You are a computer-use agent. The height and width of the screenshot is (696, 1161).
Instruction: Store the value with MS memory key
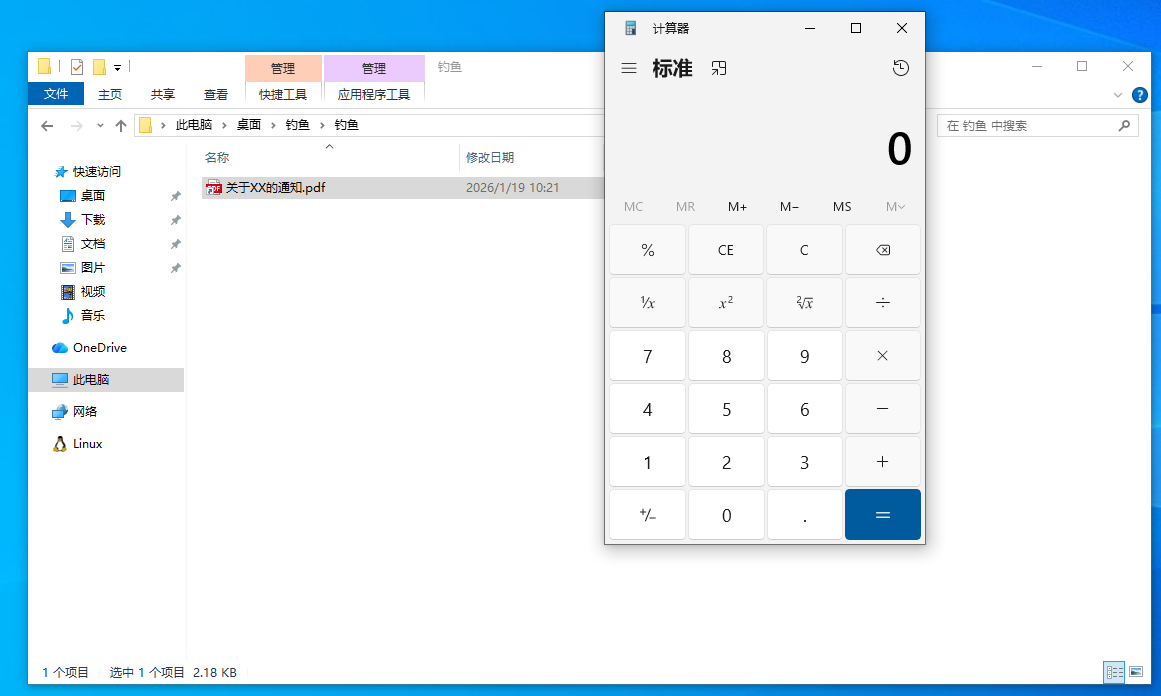[x=841, y=207]
